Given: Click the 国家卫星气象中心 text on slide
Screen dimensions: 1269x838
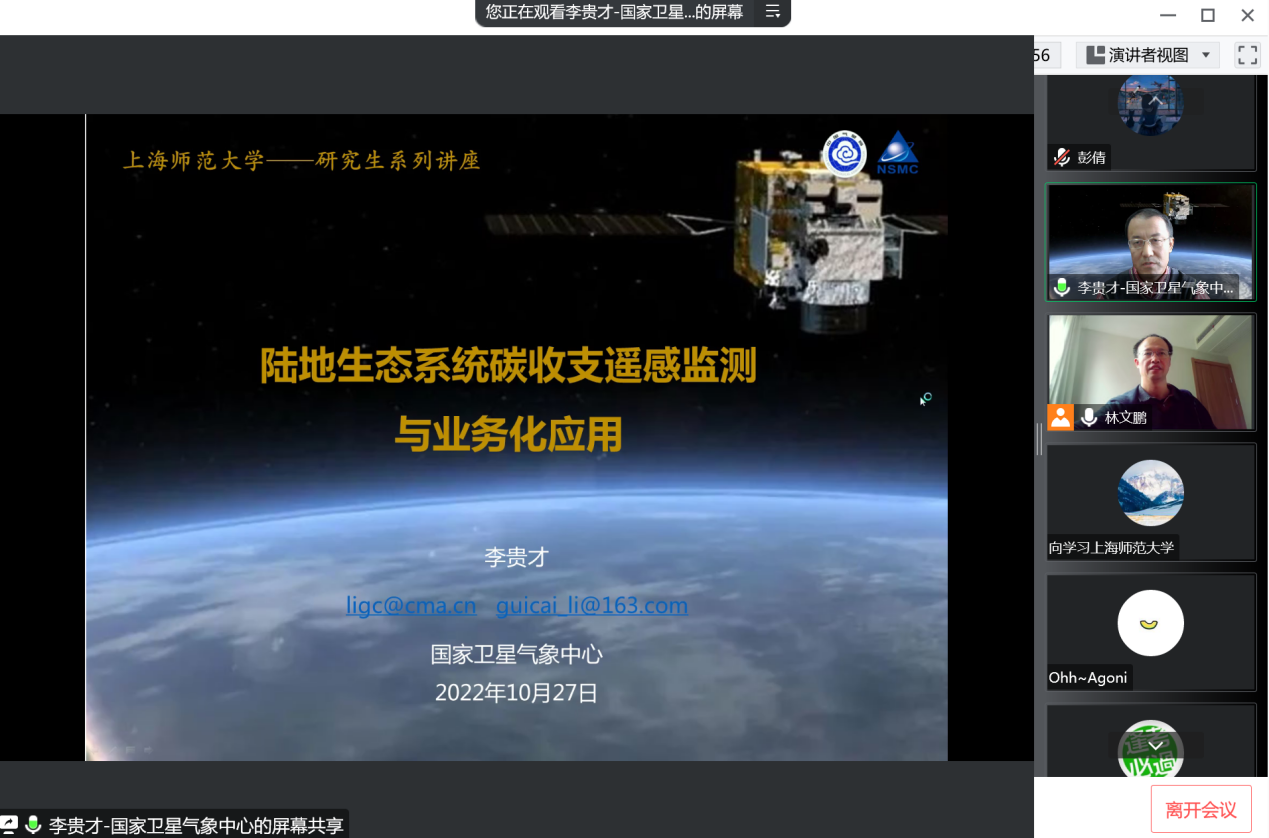Looking at the screenshot, I should coord(517,654).
